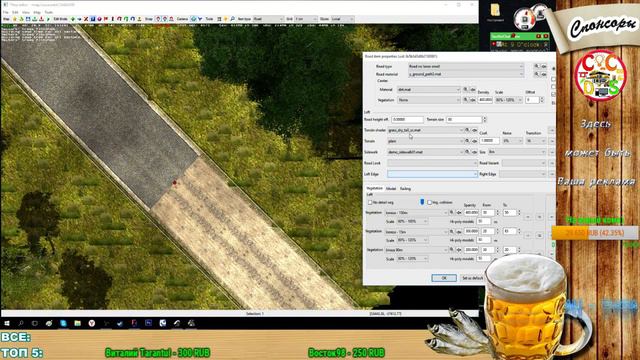Click the magnifier icon beside Road type
This screenshot has height=360, width=640.
[x=536, y=66]
